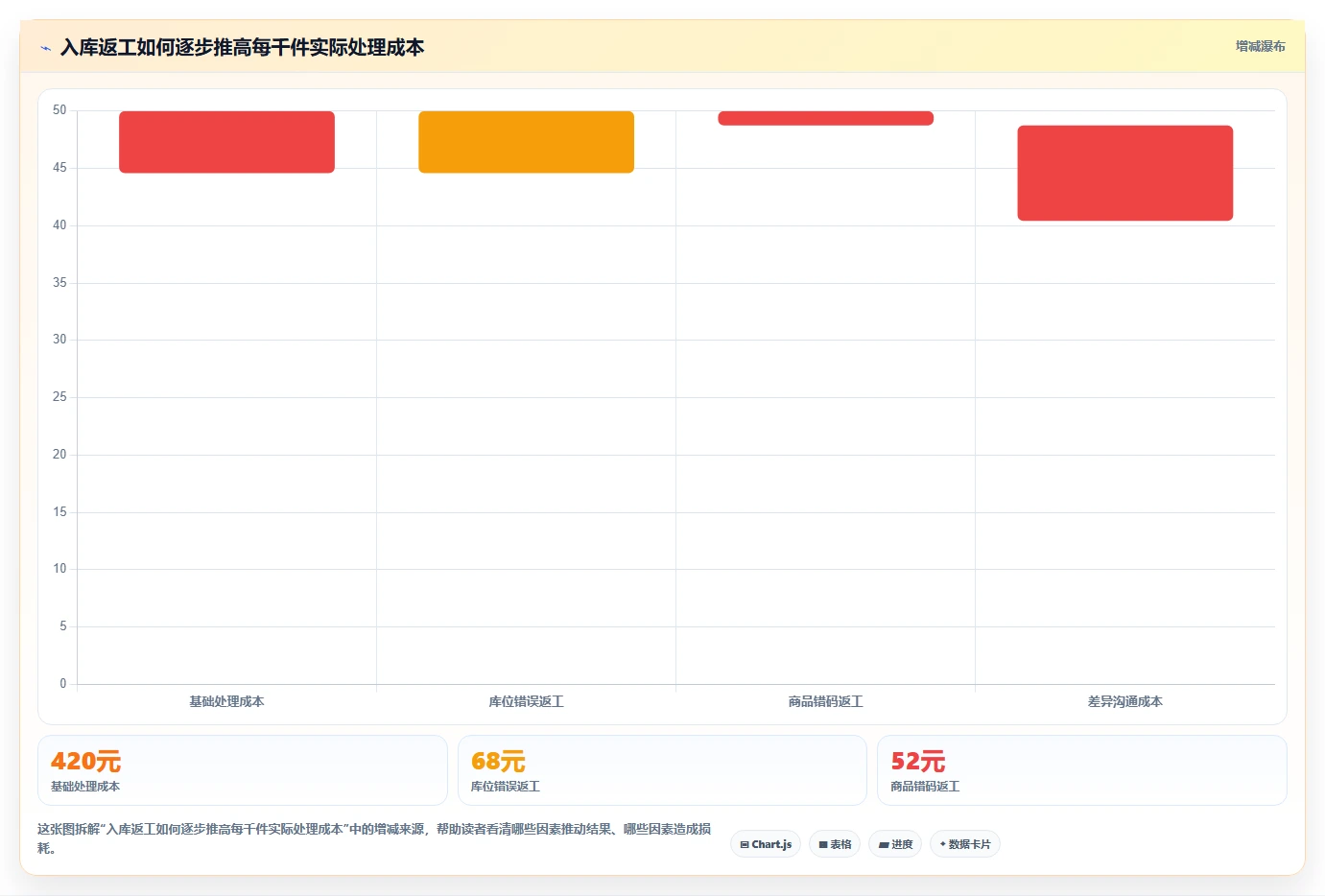Click the chart title 入库返工如何逐步推高每千件实际处理成本
Image resolution: width=1325 pixels, height=896 pixels.
[x=242, y=48]
